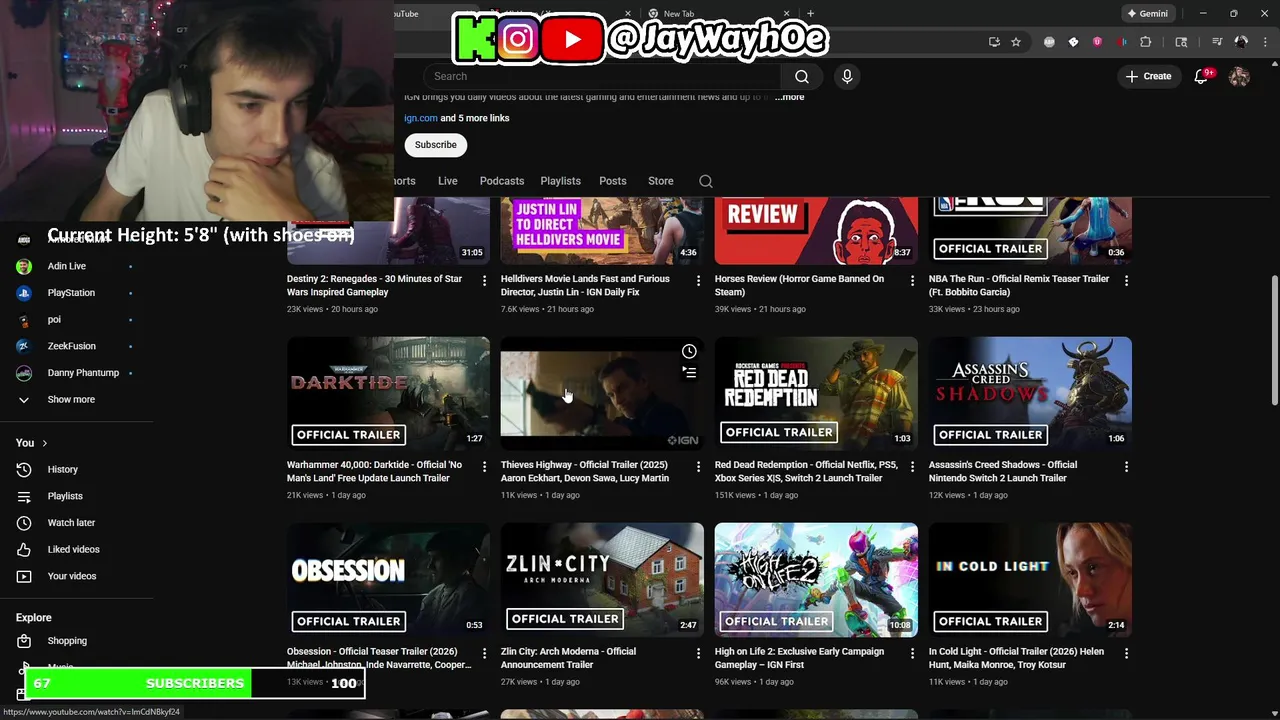Image resolution: width=1280 pixels, height=720 pixels.
Task: Open options menu for Destiny 2: Renegades video
Action: (484, 281)
